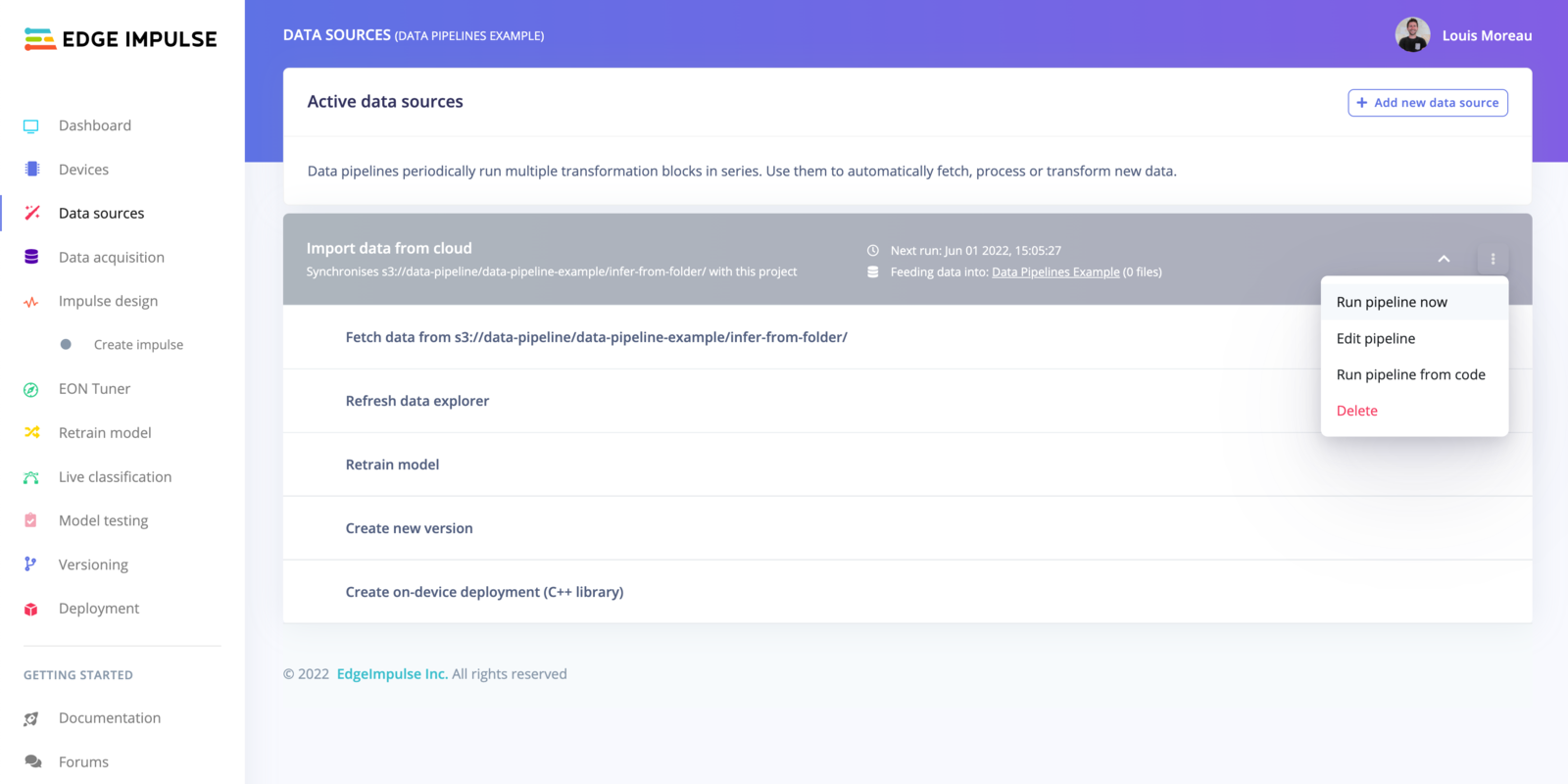This screenshot has height=784, width=1568.
Task: Click the Data sources wand icon
Action: point(31,213)
